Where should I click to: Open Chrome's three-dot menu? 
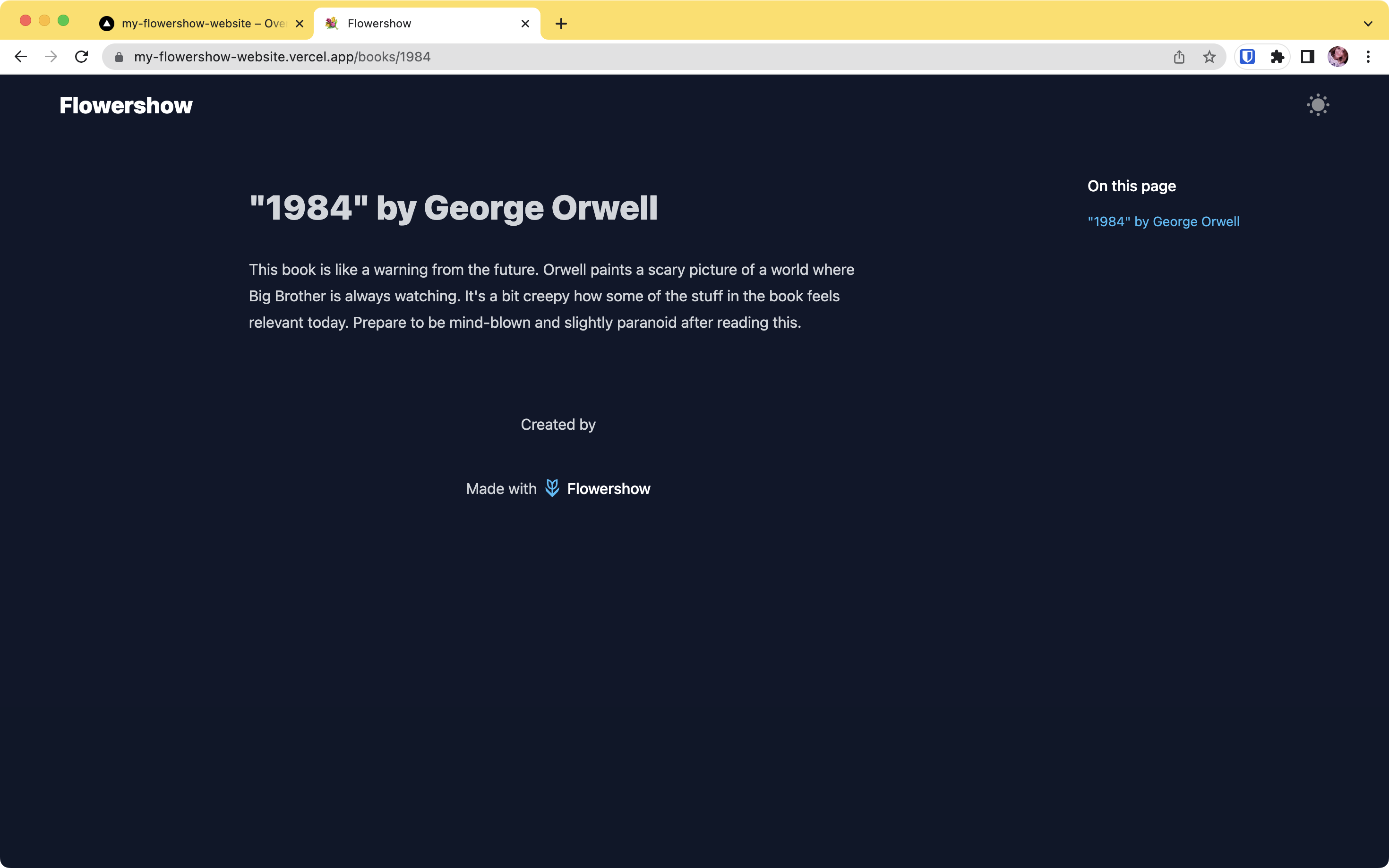click(1368, 57)
